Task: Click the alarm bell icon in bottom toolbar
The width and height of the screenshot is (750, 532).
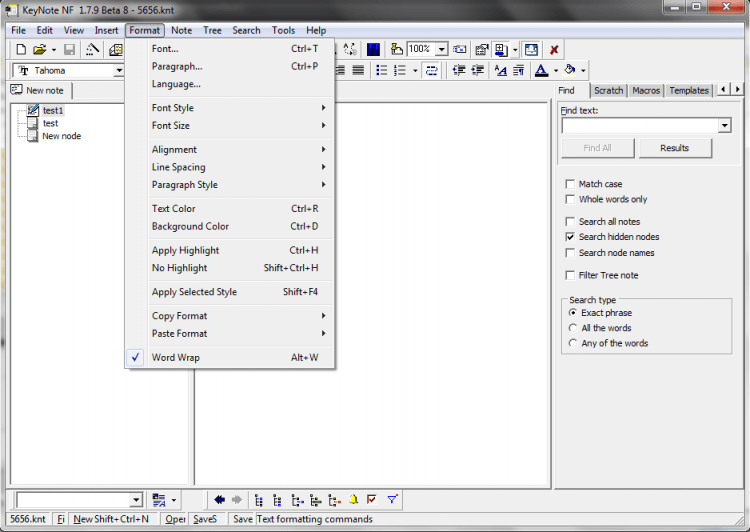Action: tap(353, 500)
